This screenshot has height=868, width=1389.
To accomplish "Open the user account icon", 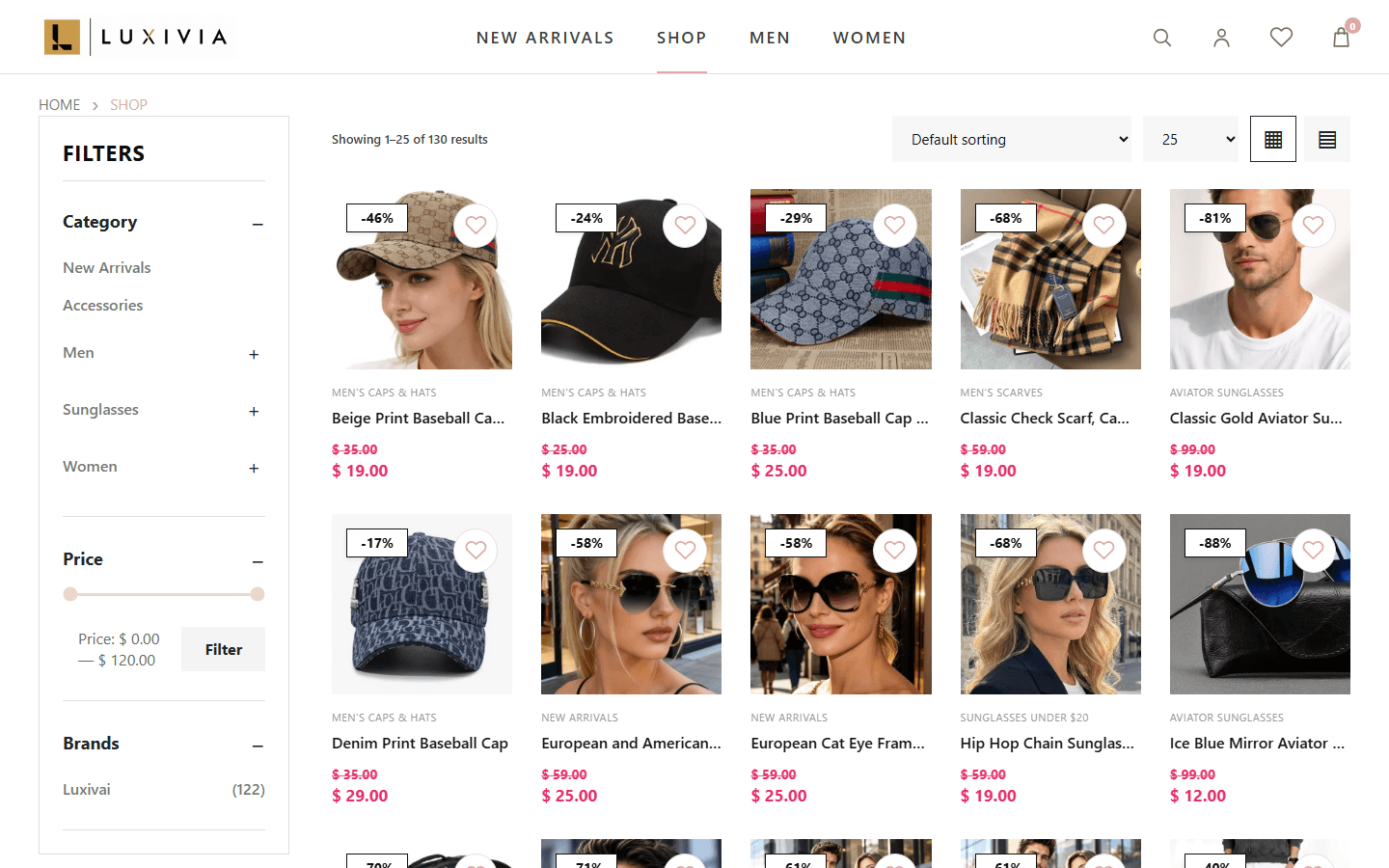I will pos(1221,38).
